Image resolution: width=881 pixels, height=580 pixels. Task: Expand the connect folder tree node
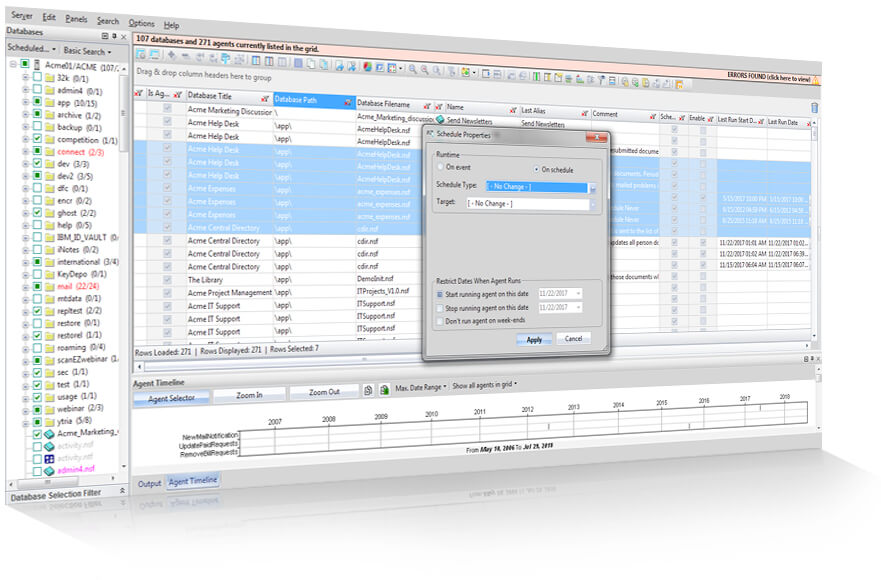[x=25, y=151]
